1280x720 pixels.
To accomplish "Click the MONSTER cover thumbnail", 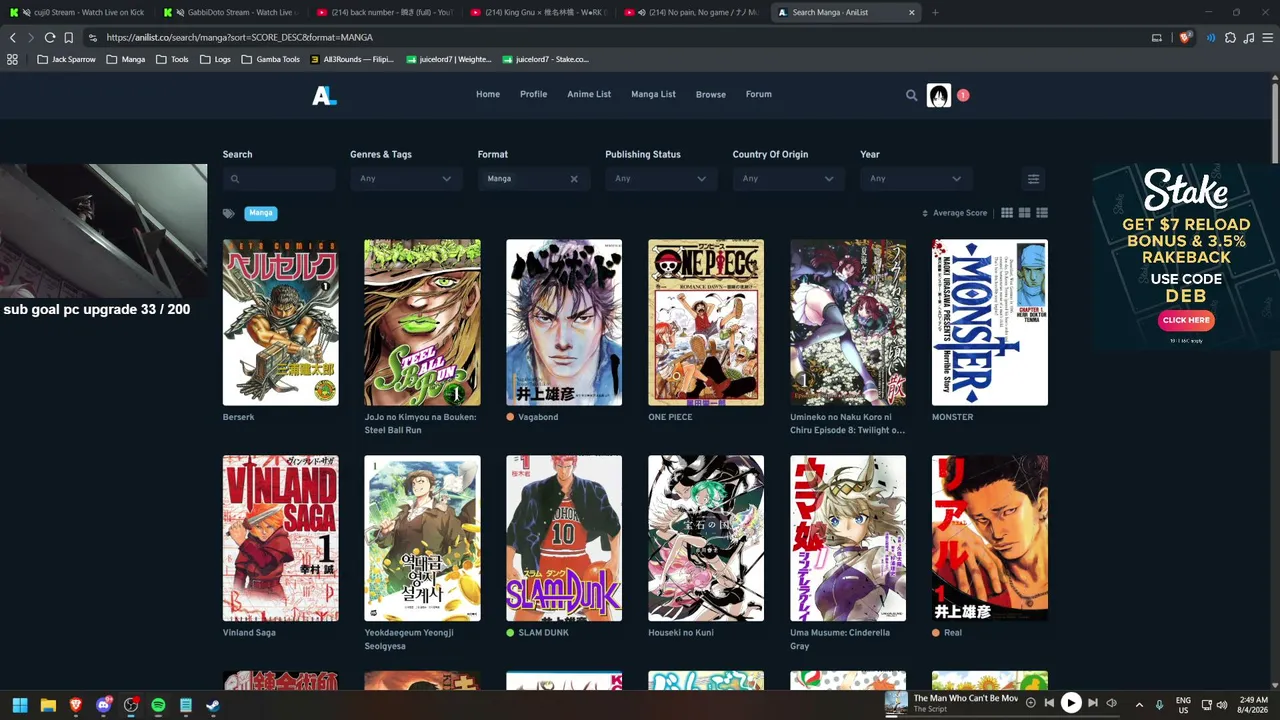I will click(x=990, y=322).
